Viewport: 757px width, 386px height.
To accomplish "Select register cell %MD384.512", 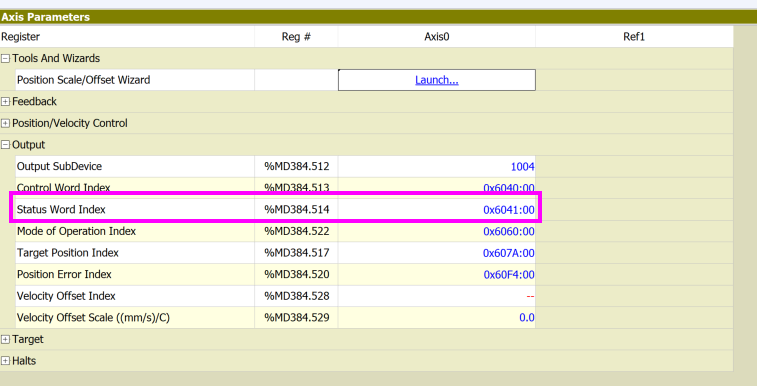I will (296, 166).
